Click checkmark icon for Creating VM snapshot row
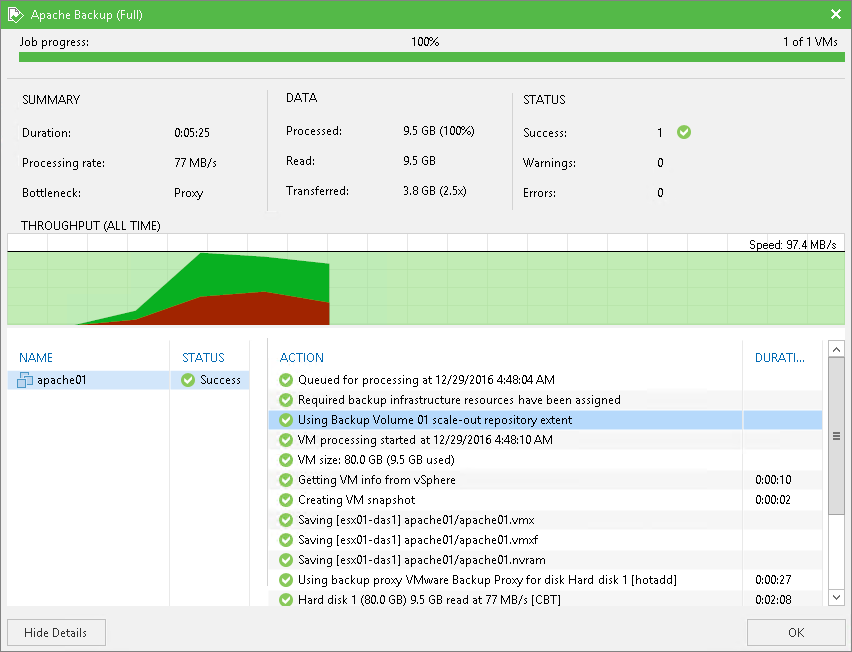The width and height of the screenshot is (852, 652). (x=286, y=500)
